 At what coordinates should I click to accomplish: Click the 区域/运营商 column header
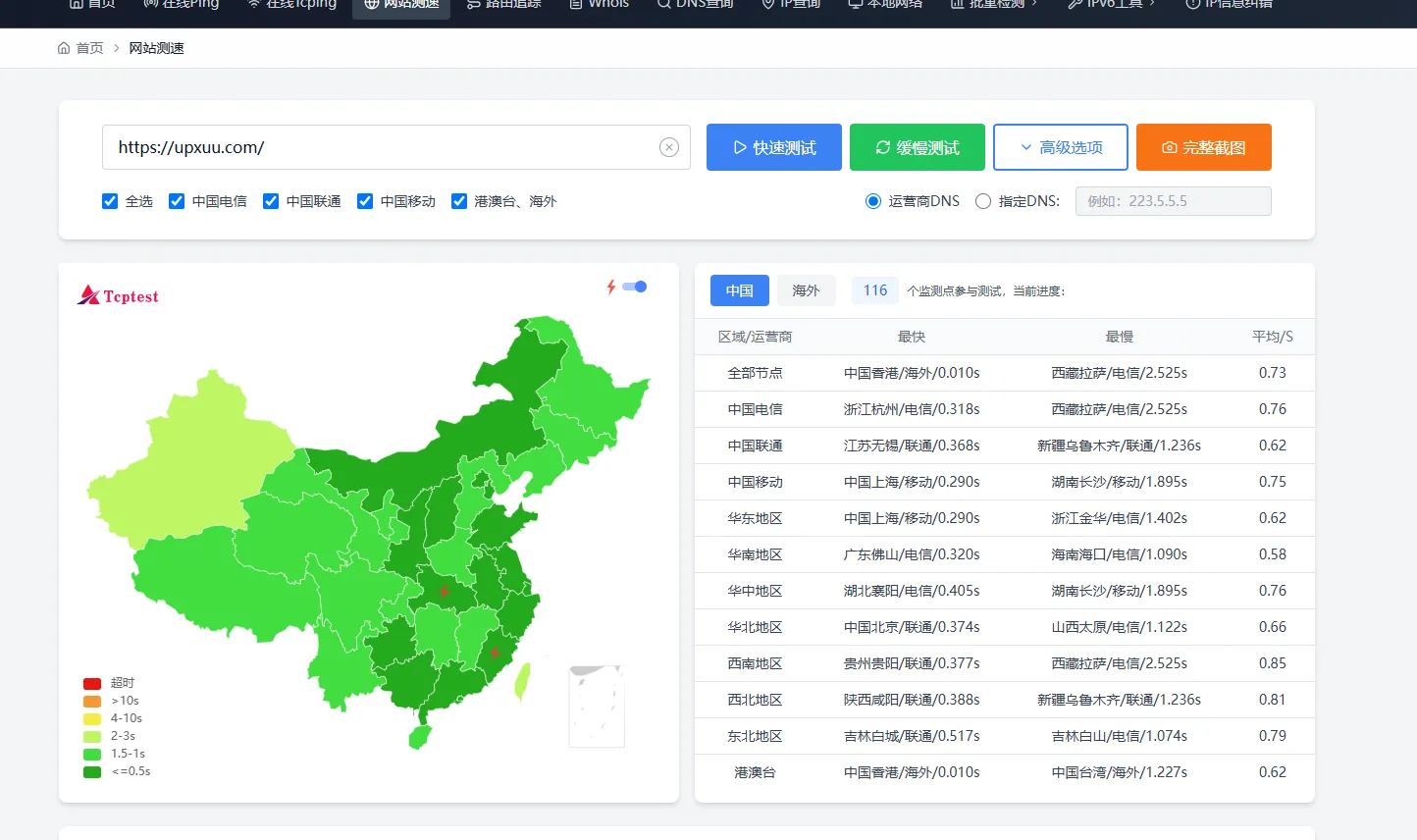755,337
